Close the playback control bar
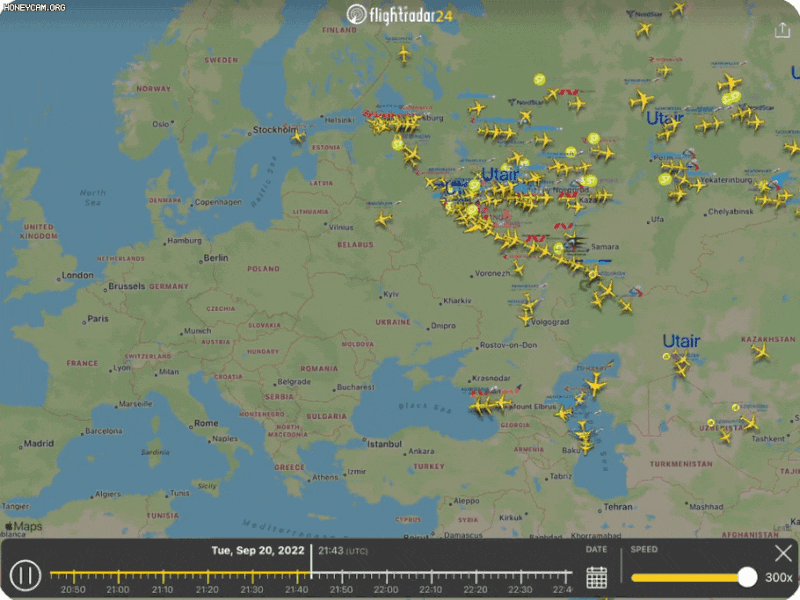800x600 pixels. pos(783,553)
